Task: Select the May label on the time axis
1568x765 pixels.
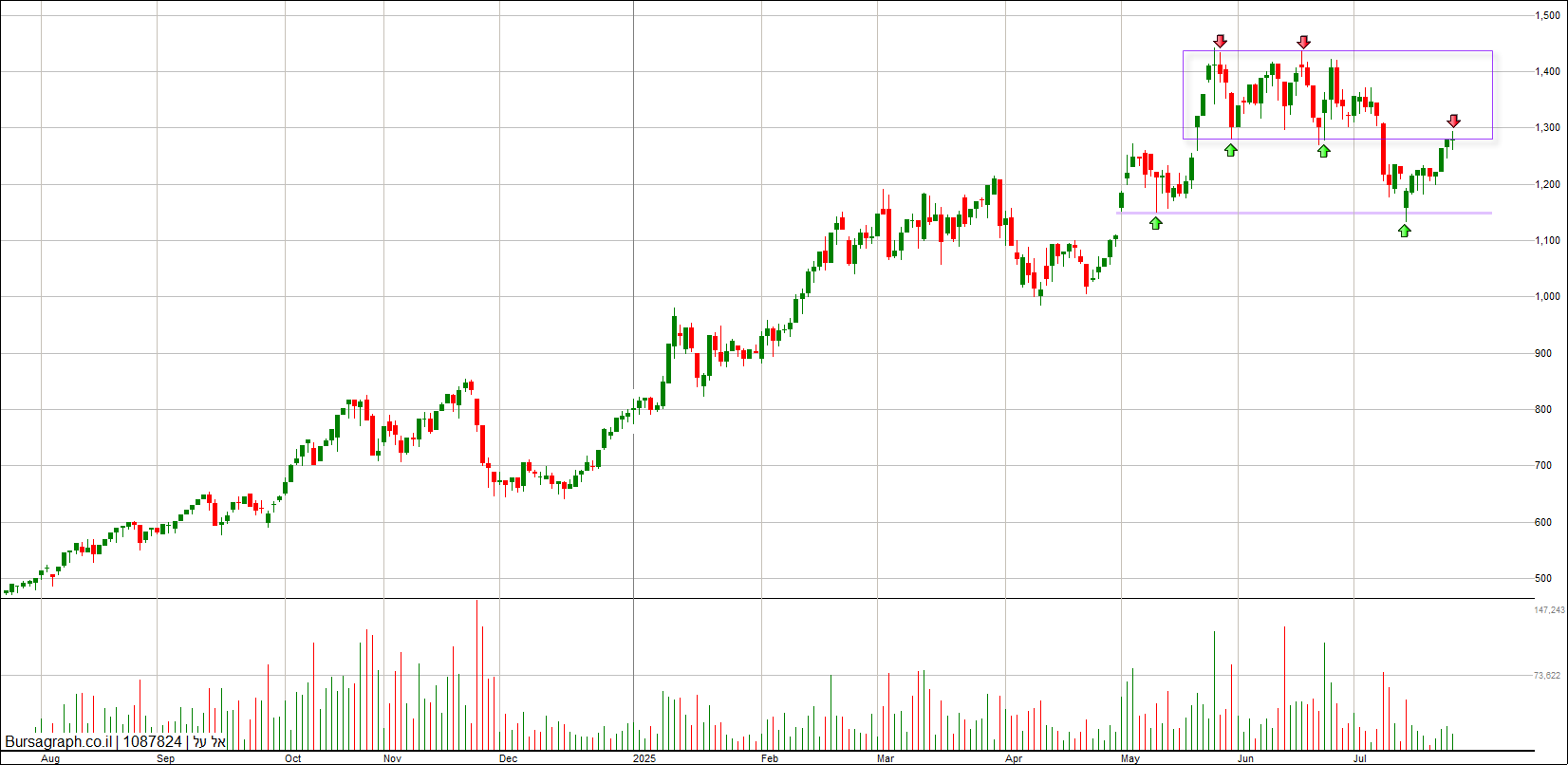Action: [x=1129, y=759]
